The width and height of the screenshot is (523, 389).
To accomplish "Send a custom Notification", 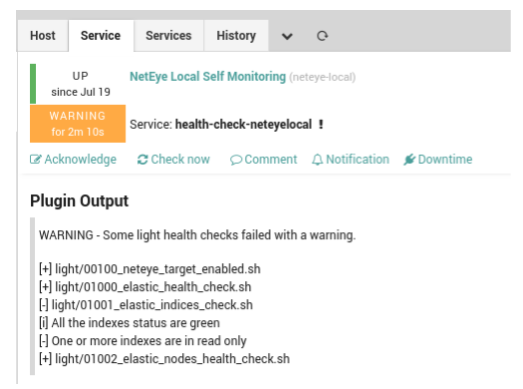I will (x=351, y=159).
